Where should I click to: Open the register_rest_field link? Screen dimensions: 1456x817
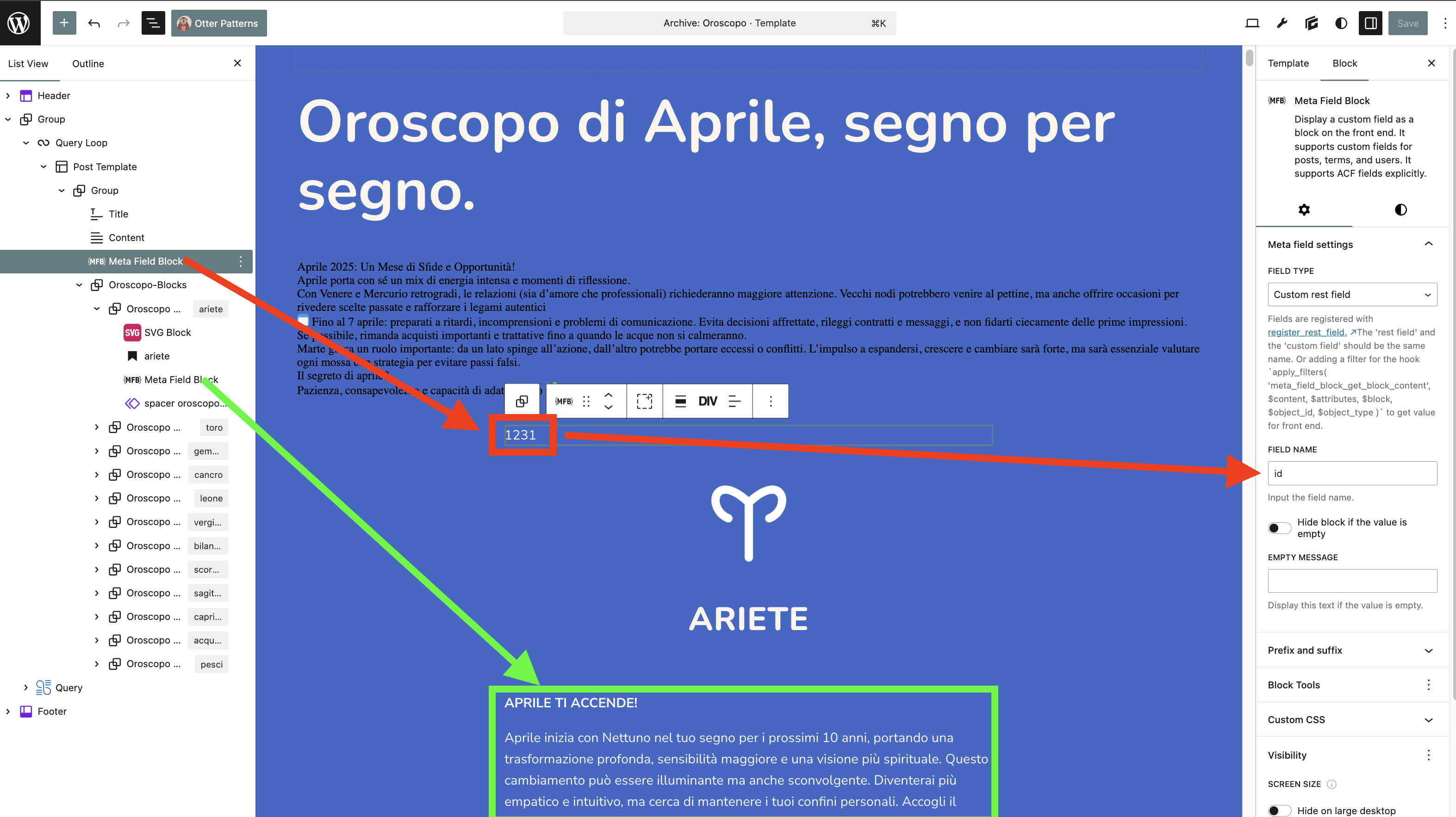(x=1306, y=332)
